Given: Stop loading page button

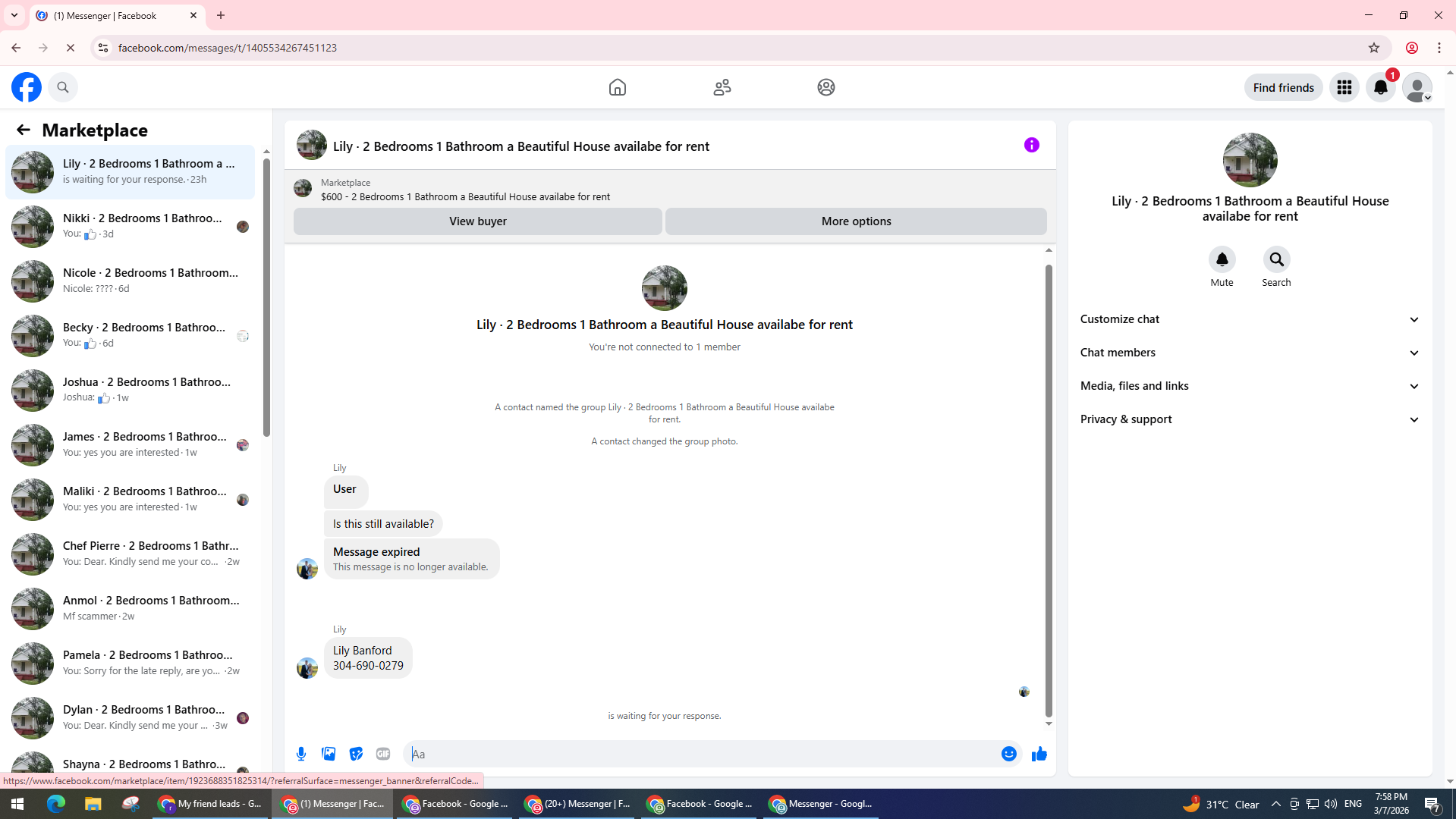Looking at the screenshot, I should click(71, 48).
